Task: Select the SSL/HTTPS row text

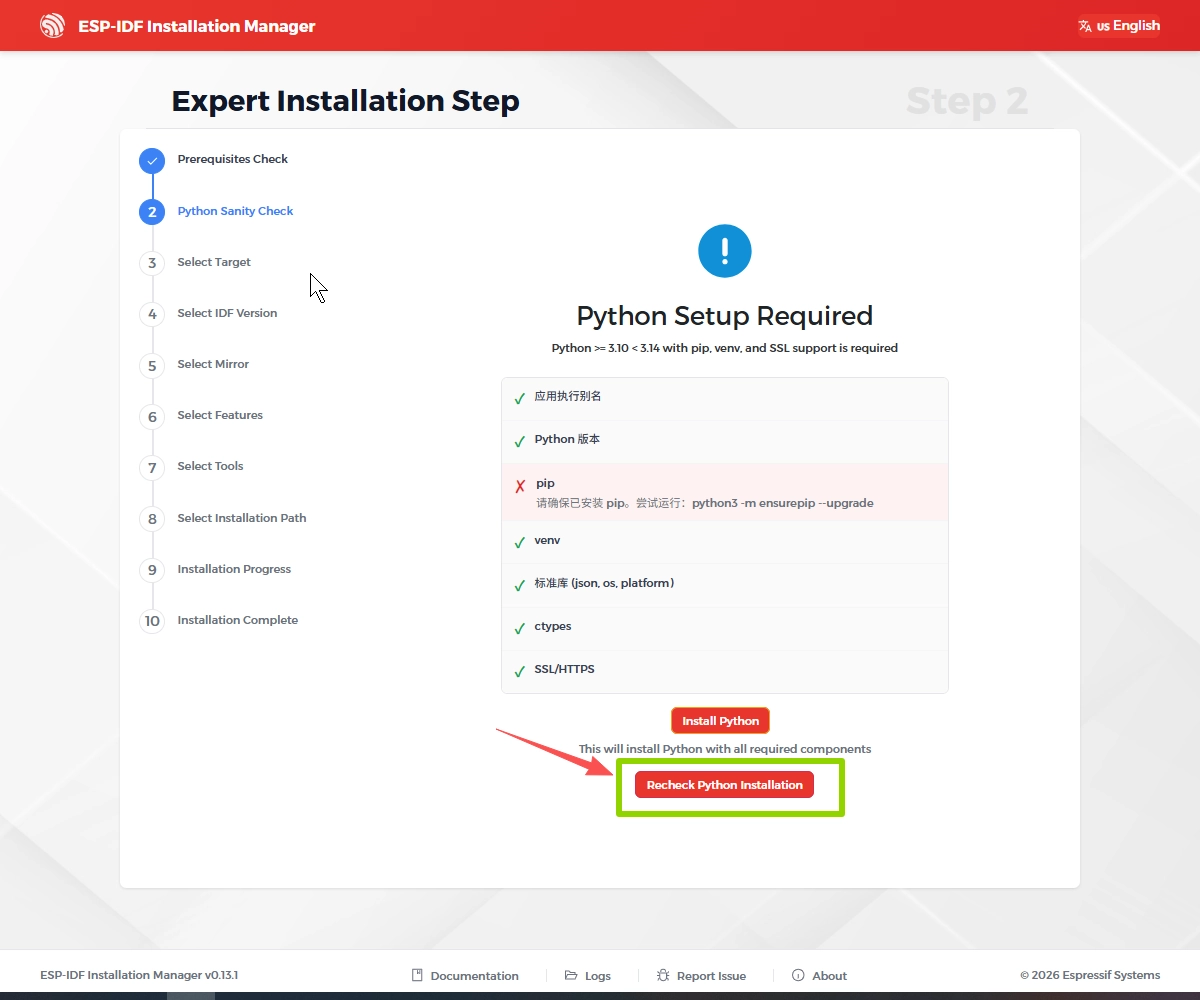Action: (564, 669)
